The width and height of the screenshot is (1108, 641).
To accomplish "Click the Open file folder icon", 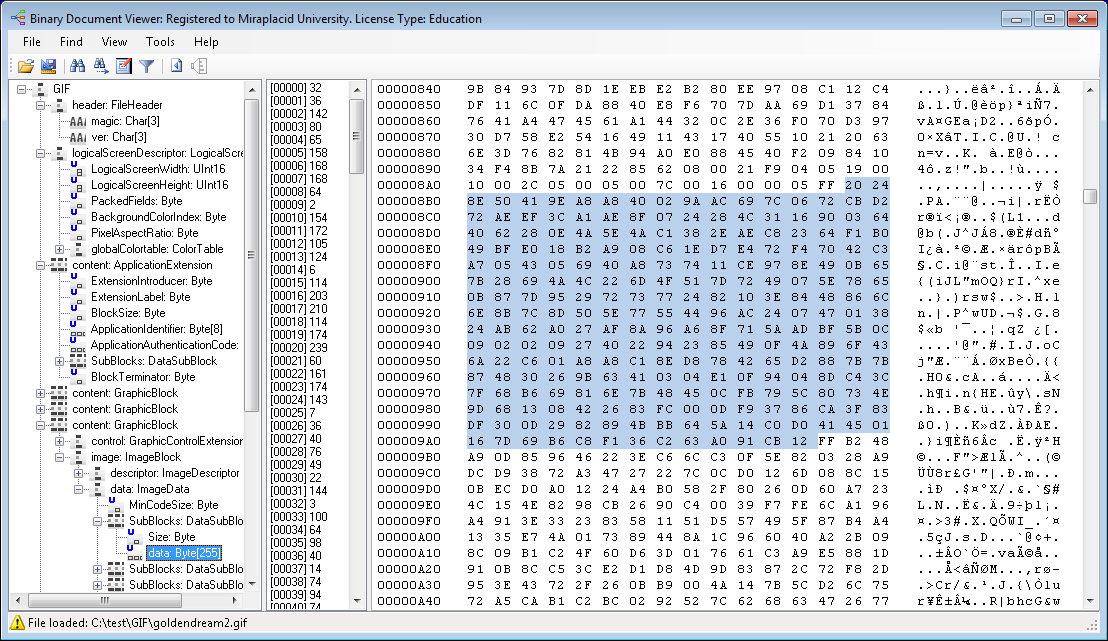I will click(x=26, y=66).
